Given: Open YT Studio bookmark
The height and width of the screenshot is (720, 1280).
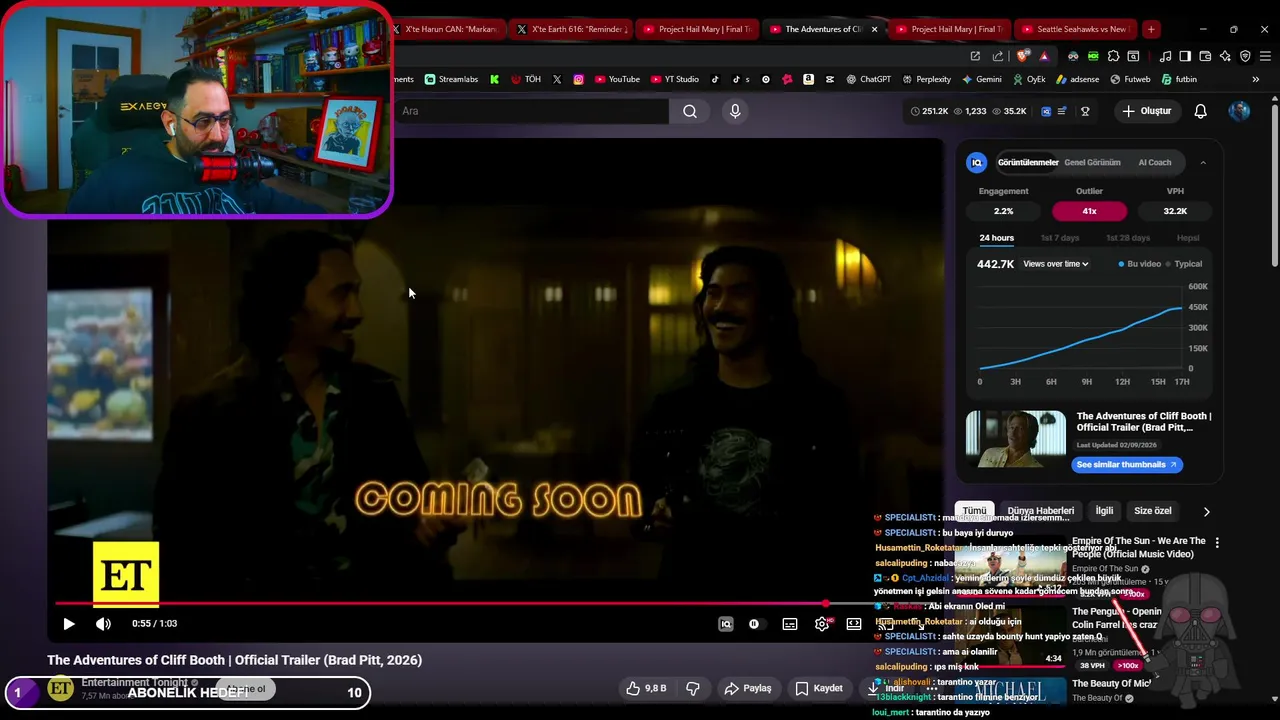Looking at the screenshot, I should click(x=675, y=79).
